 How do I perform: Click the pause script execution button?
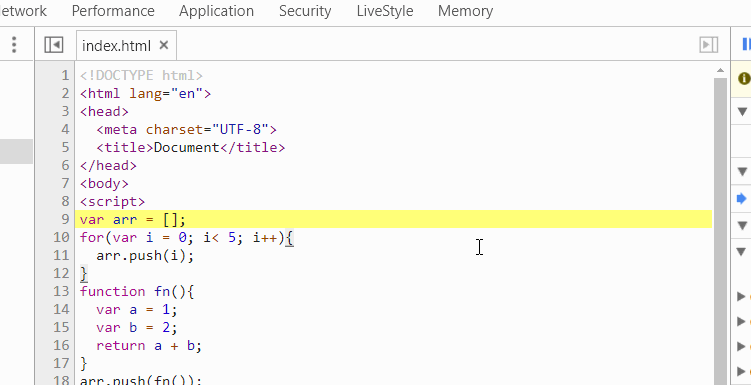(x=746, y=45)
